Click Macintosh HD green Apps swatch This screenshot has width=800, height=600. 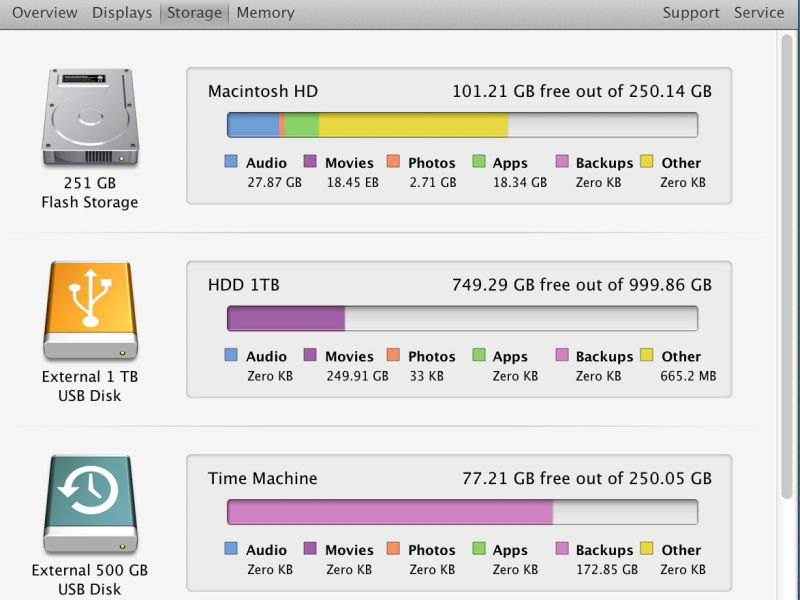(x=479, y=162)
